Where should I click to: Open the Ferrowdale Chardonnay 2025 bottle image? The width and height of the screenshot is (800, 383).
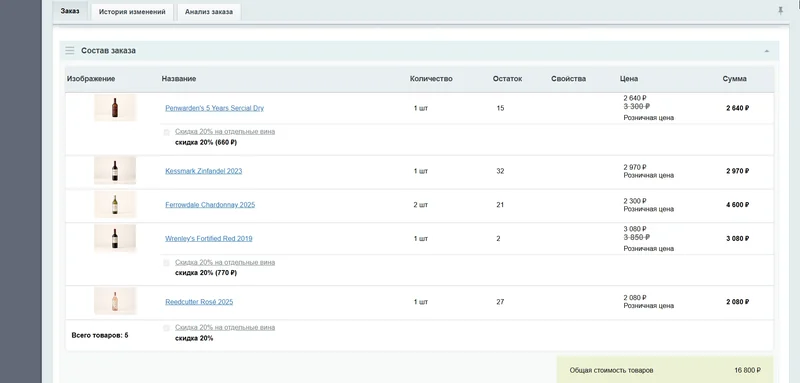(115, 205)
